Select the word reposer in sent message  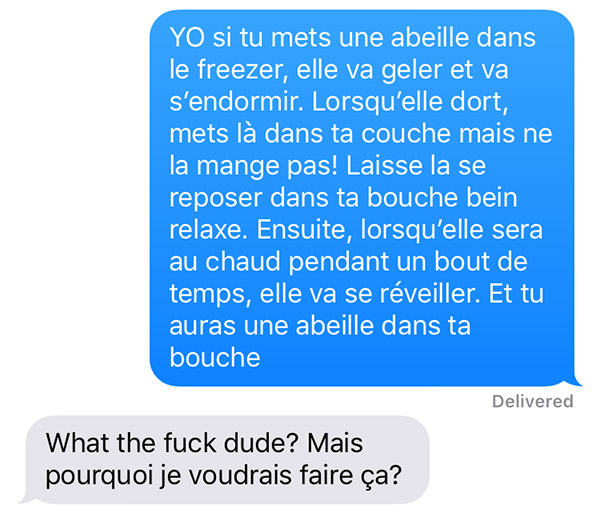tap(215, 199)
